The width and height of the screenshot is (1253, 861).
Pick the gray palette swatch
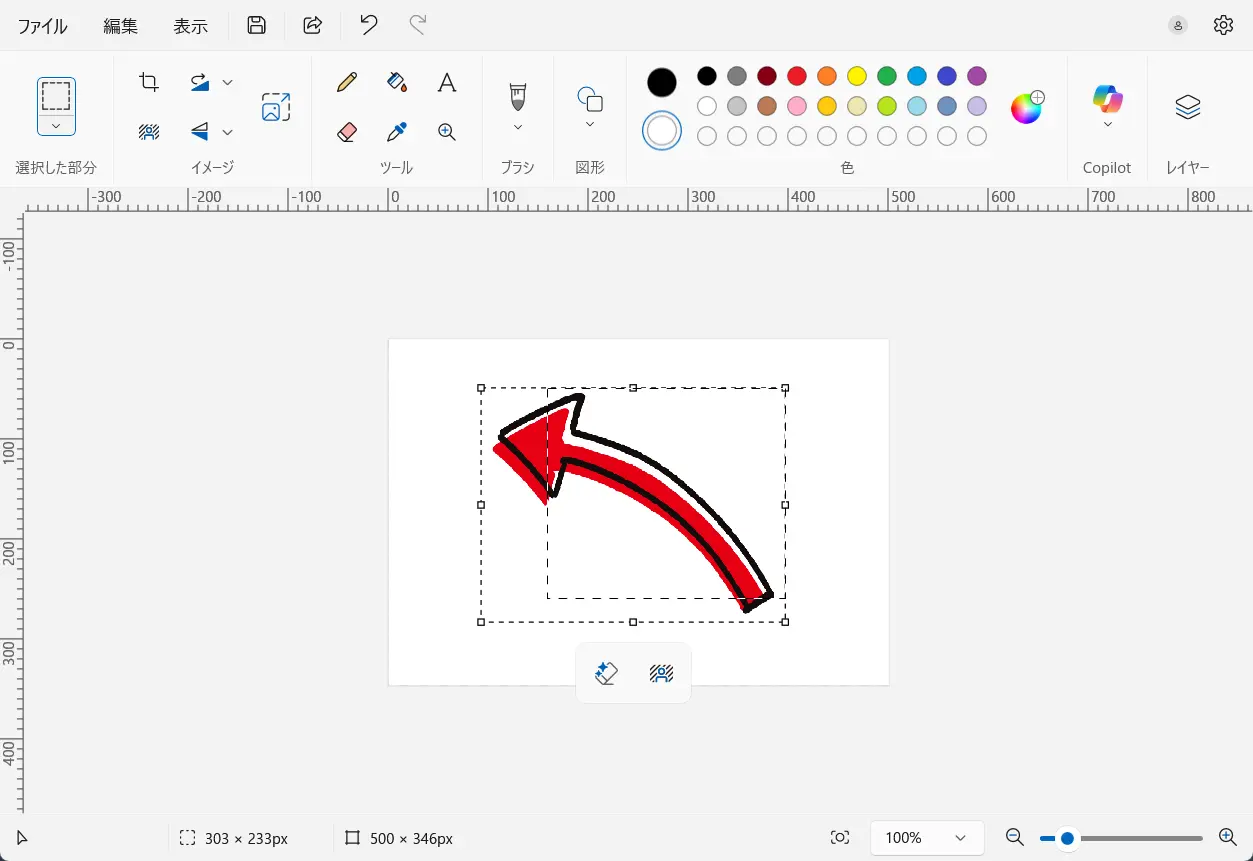click(x=737, y=76)
